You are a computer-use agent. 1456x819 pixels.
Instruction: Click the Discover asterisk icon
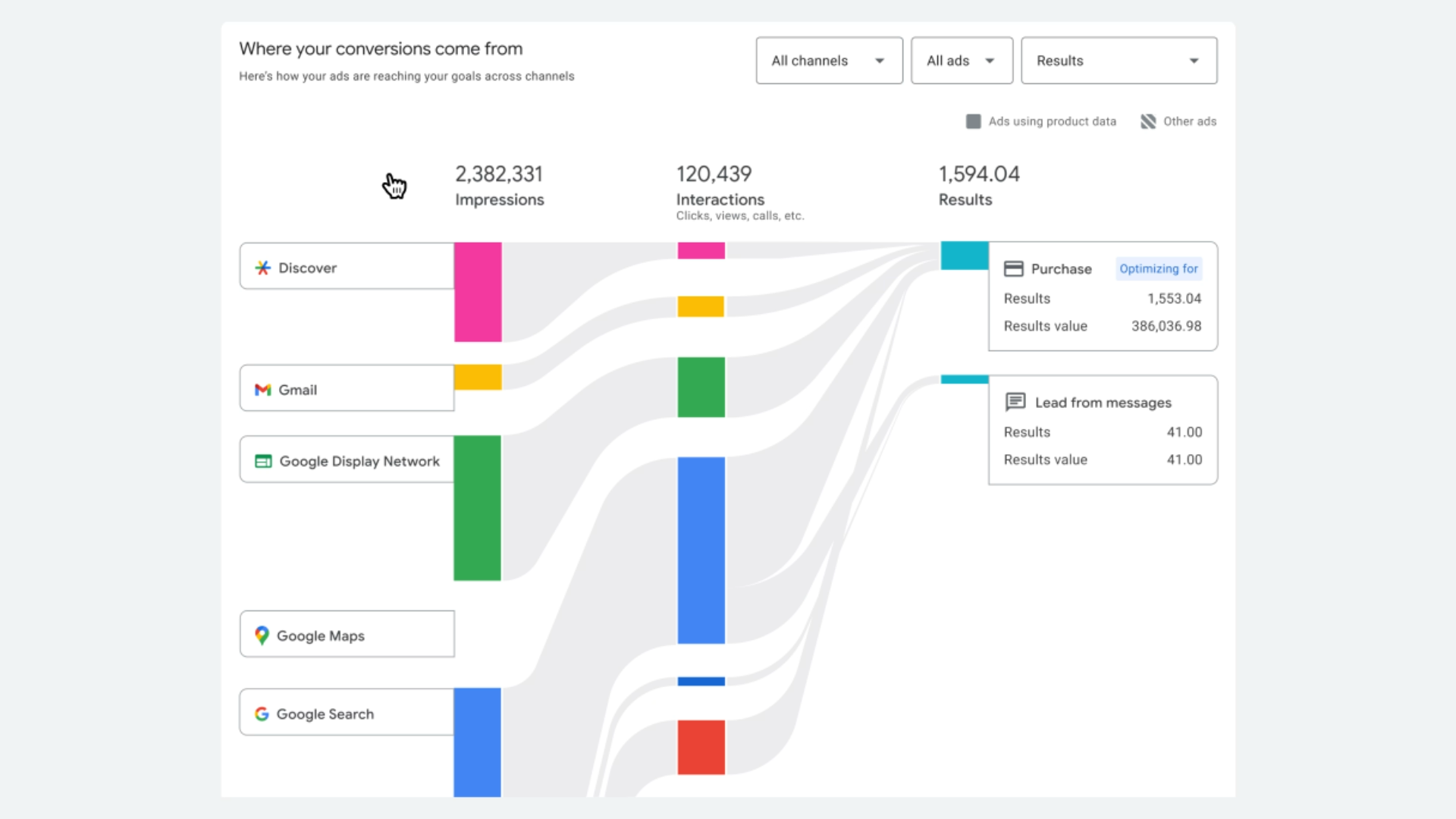(262, 268)
